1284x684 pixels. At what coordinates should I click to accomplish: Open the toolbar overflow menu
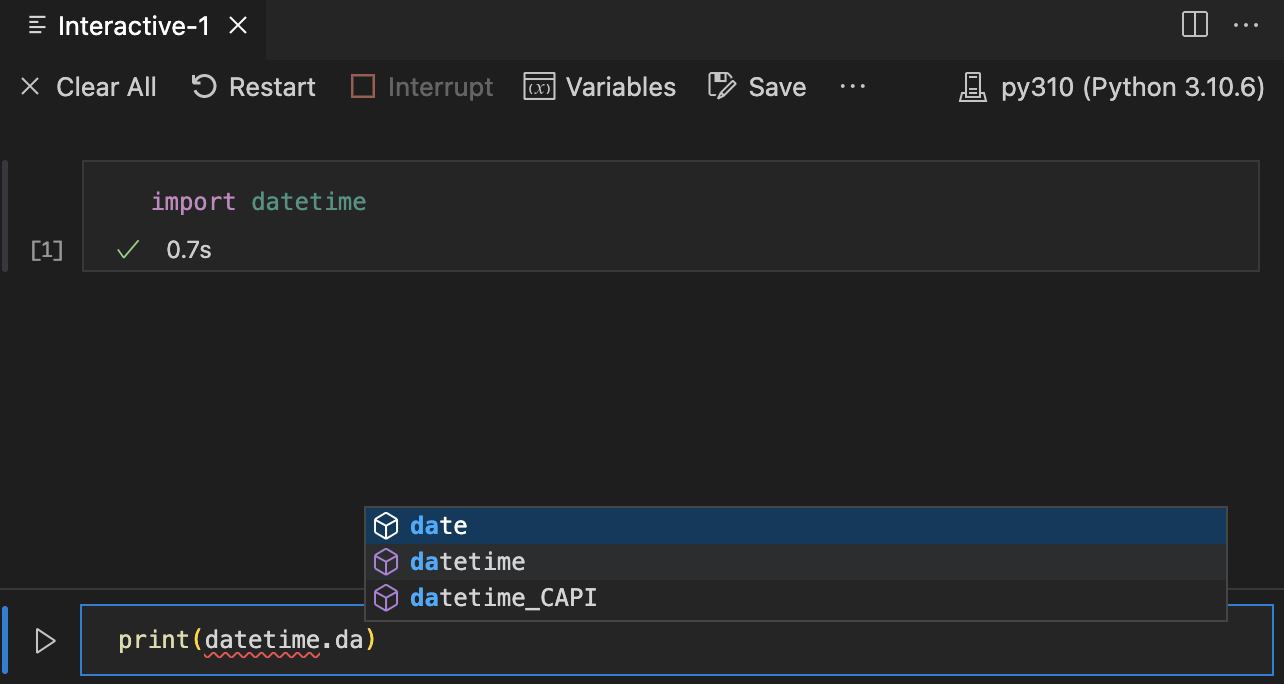[x=853, y=87]
